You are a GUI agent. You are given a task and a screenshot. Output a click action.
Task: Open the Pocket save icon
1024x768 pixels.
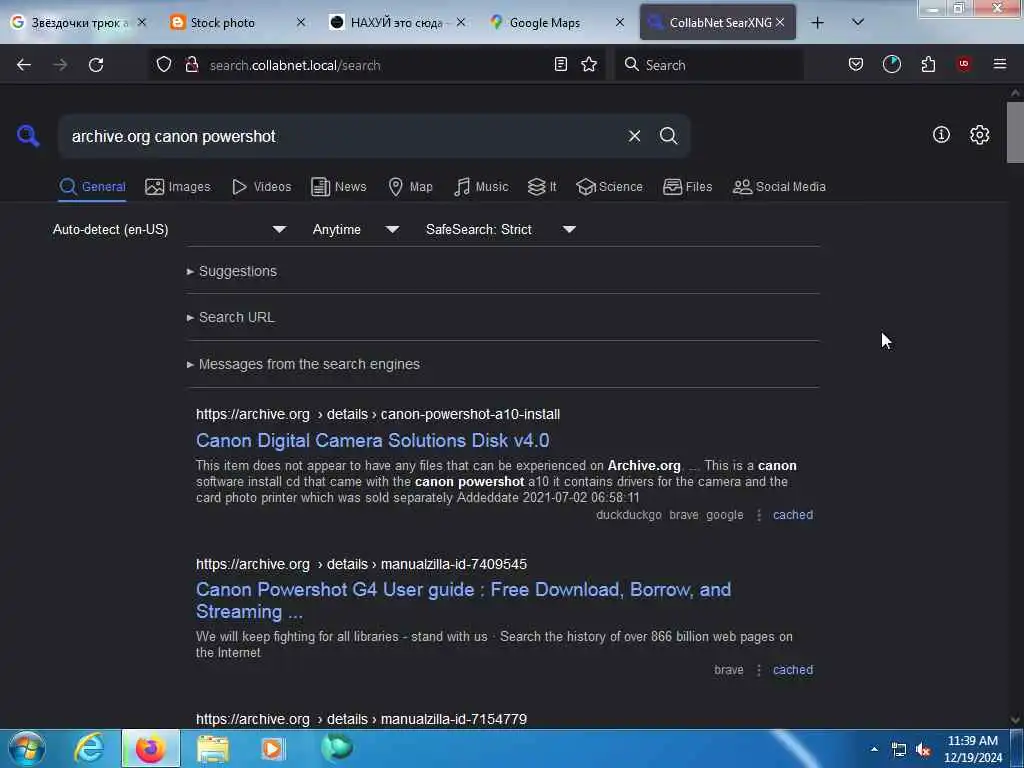click(x=856, y=64)
